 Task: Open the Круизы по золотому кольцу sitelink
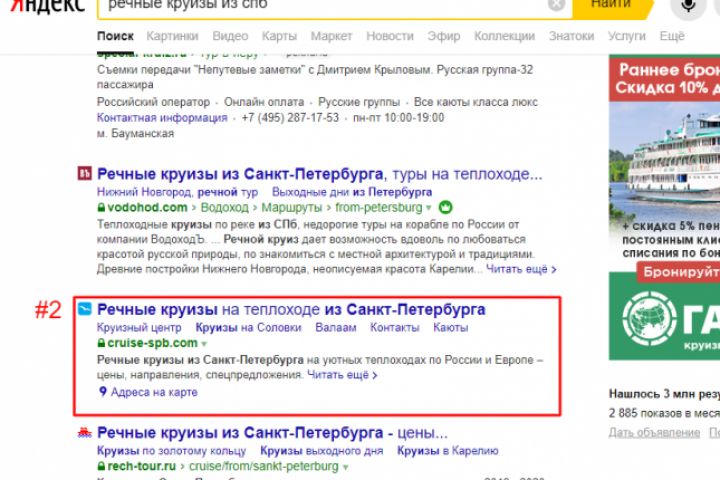coord(172,451)
